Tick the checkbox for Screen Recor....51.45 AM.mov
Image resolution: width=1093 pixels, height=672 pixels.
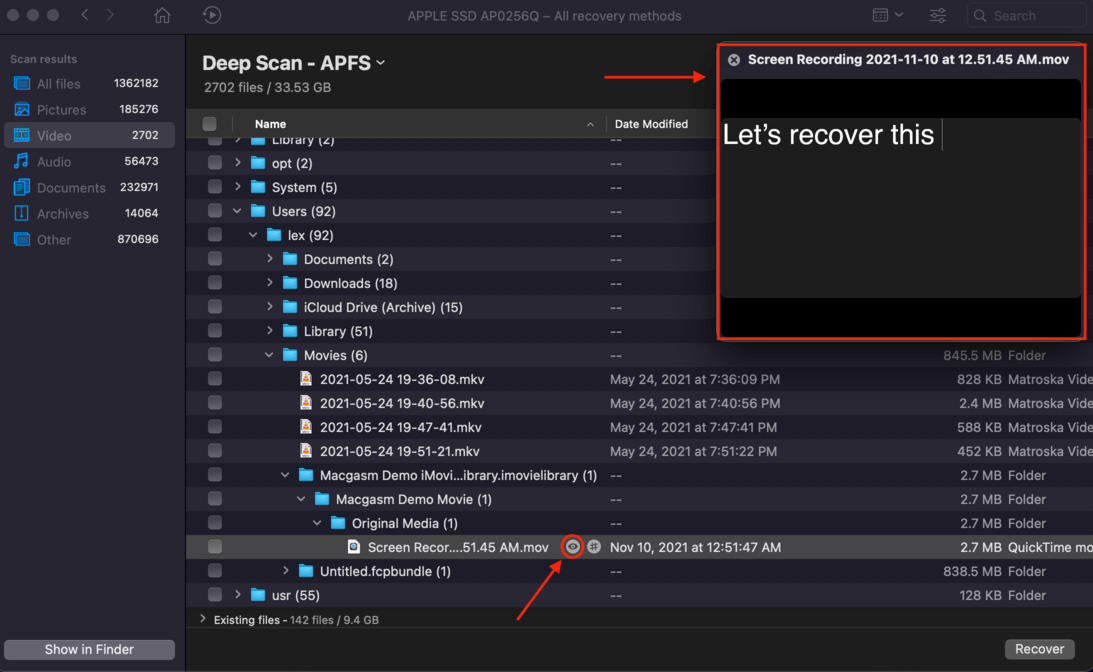point(215,547)
